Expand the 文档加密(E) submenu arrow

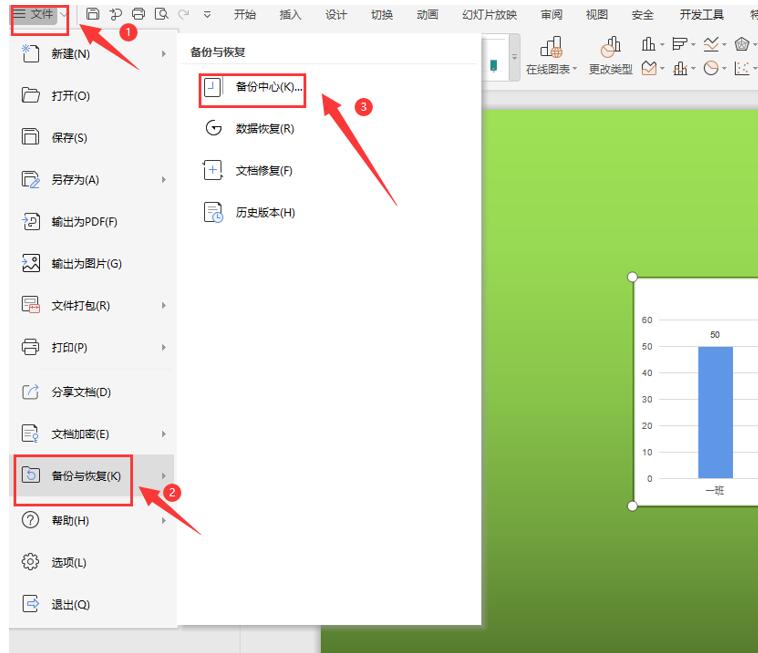163,434
